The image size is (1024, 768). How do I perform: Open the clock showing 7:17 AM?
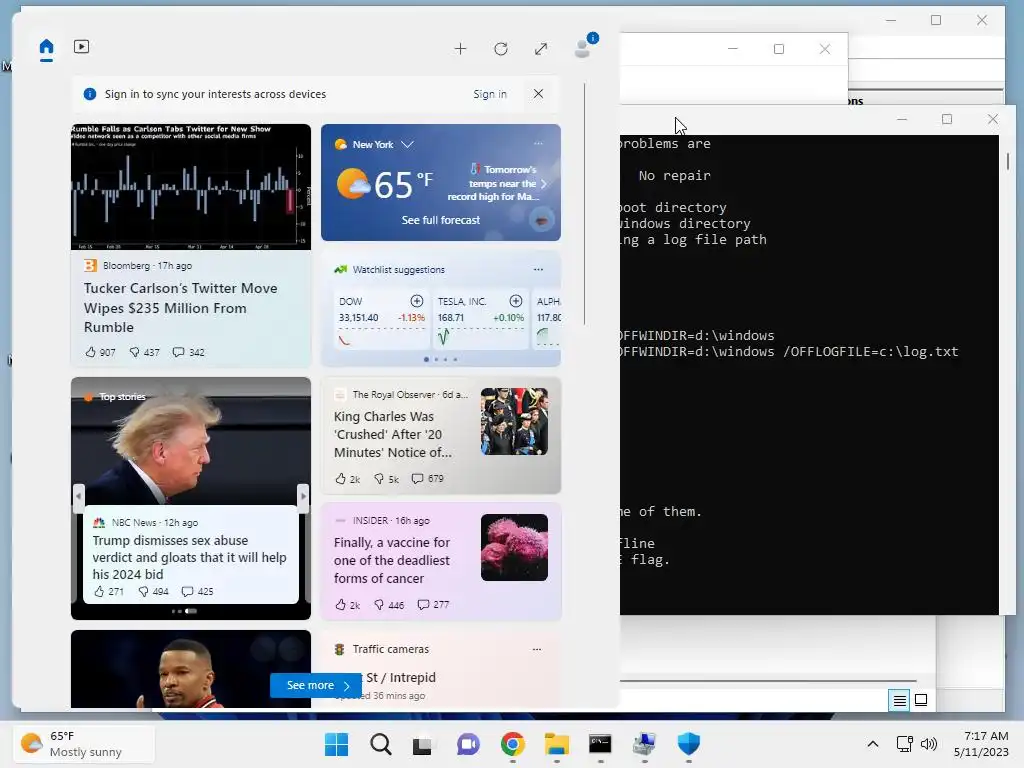[x=981, y=744]
